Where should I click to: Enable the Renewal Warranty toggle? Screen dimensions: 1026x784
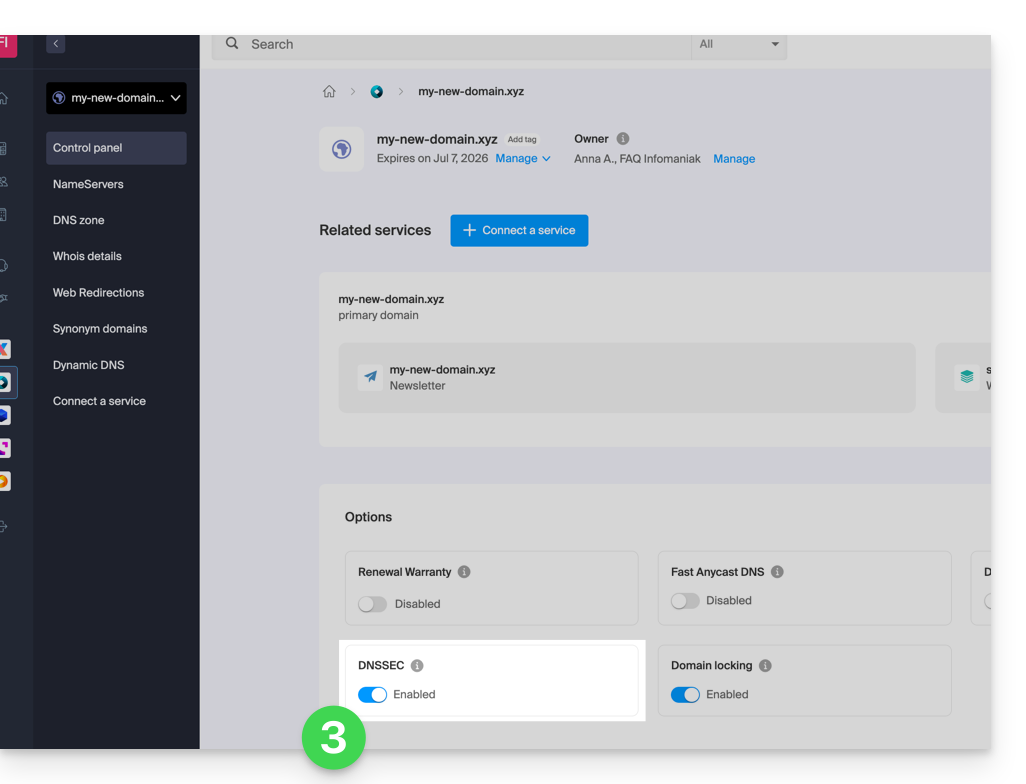pos(372,604)
